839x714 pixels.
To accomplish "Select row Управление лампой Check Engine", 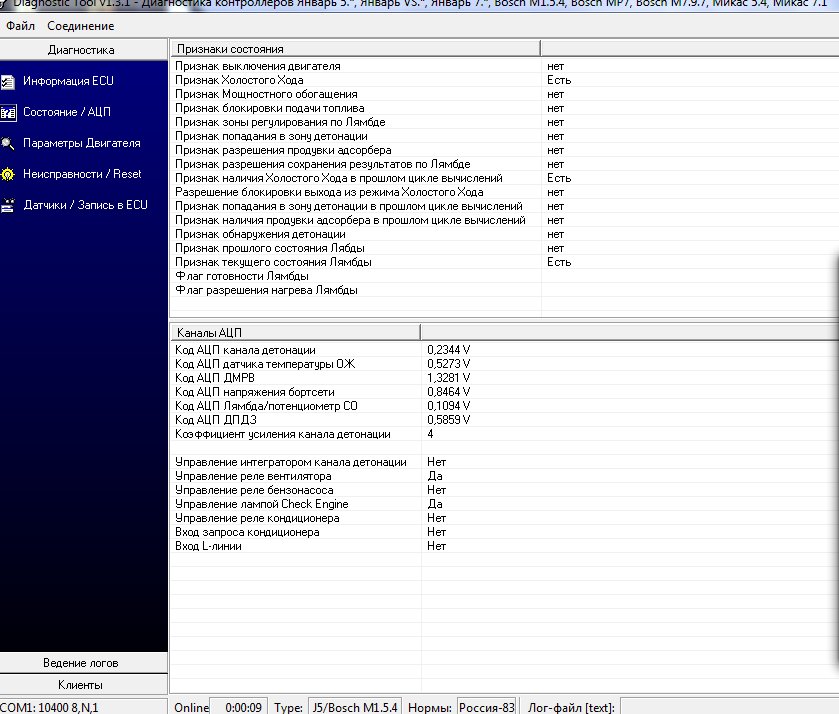I will point(504,504).
